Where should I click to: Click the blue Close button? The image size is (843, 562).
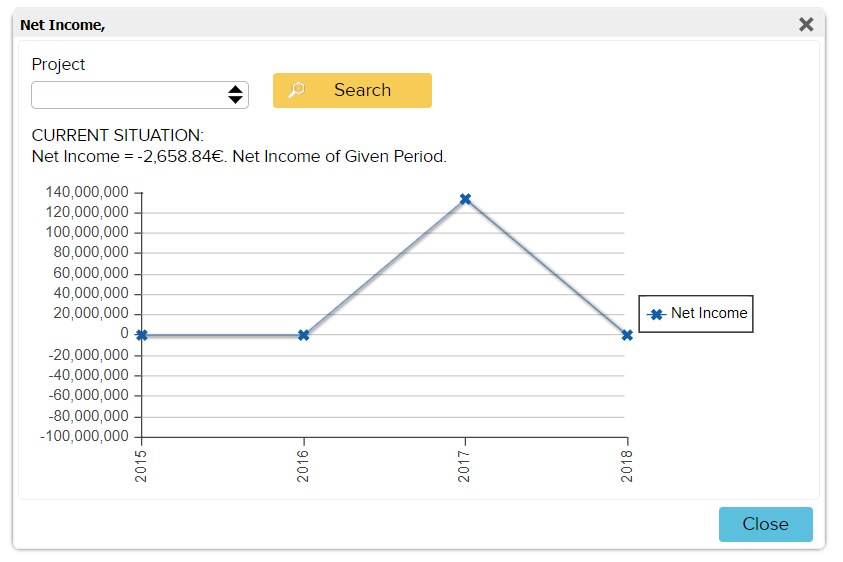pyautogui.click(x=765, y=524)
